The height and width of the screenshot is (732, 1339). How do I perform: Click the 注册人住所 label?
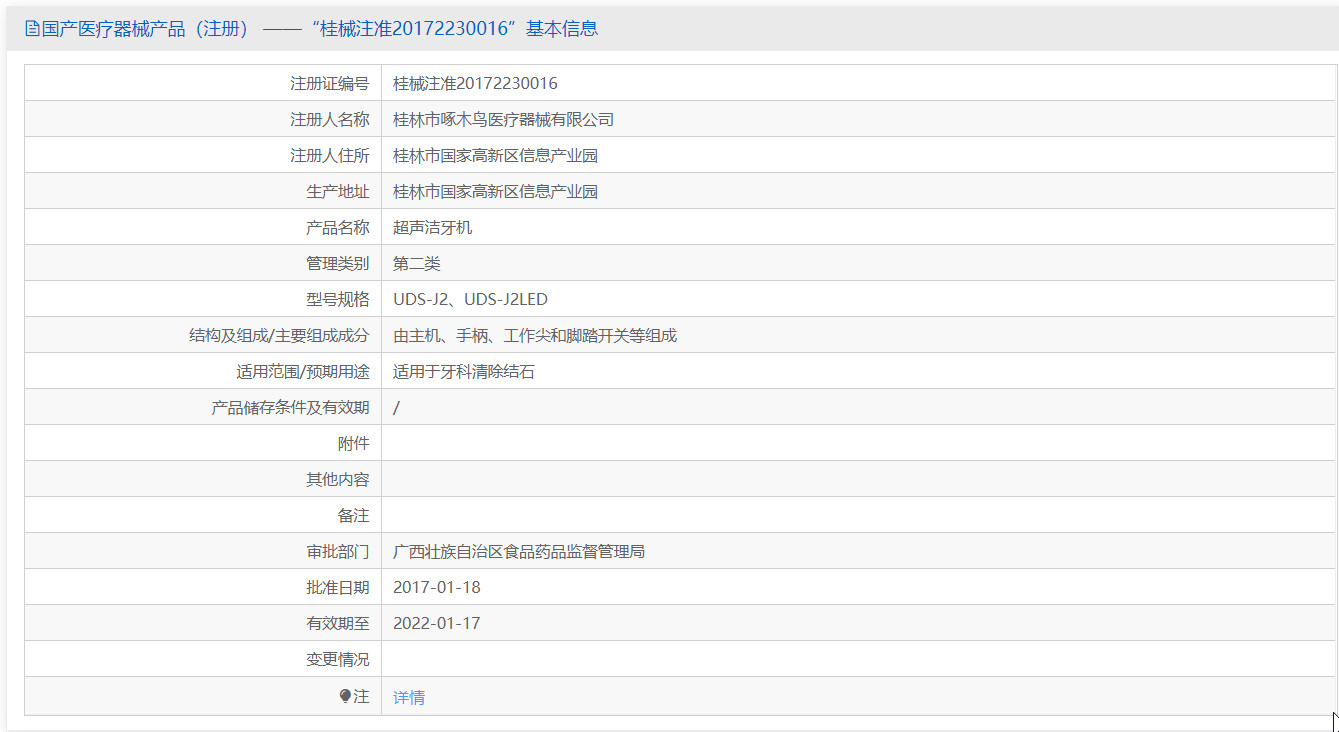(x=329, y=155)
